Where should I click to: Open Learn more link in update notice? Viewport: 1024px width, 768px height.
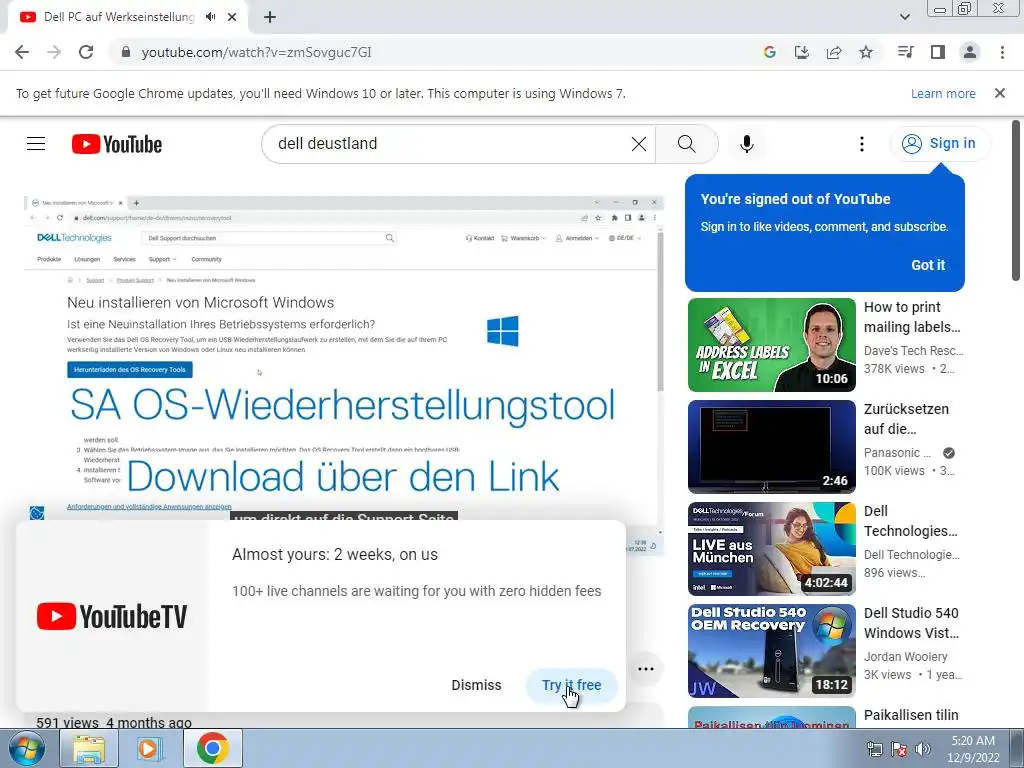pyautogui.click(x=943, y=93)
